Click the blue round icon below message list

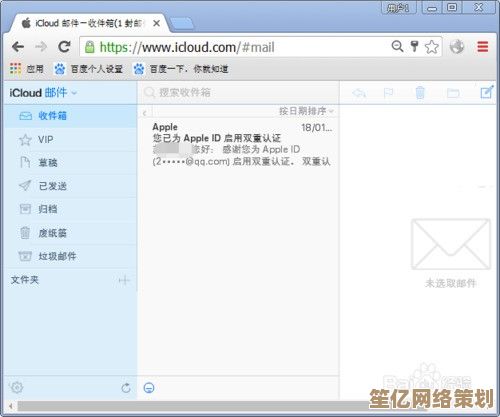(149, 388)
